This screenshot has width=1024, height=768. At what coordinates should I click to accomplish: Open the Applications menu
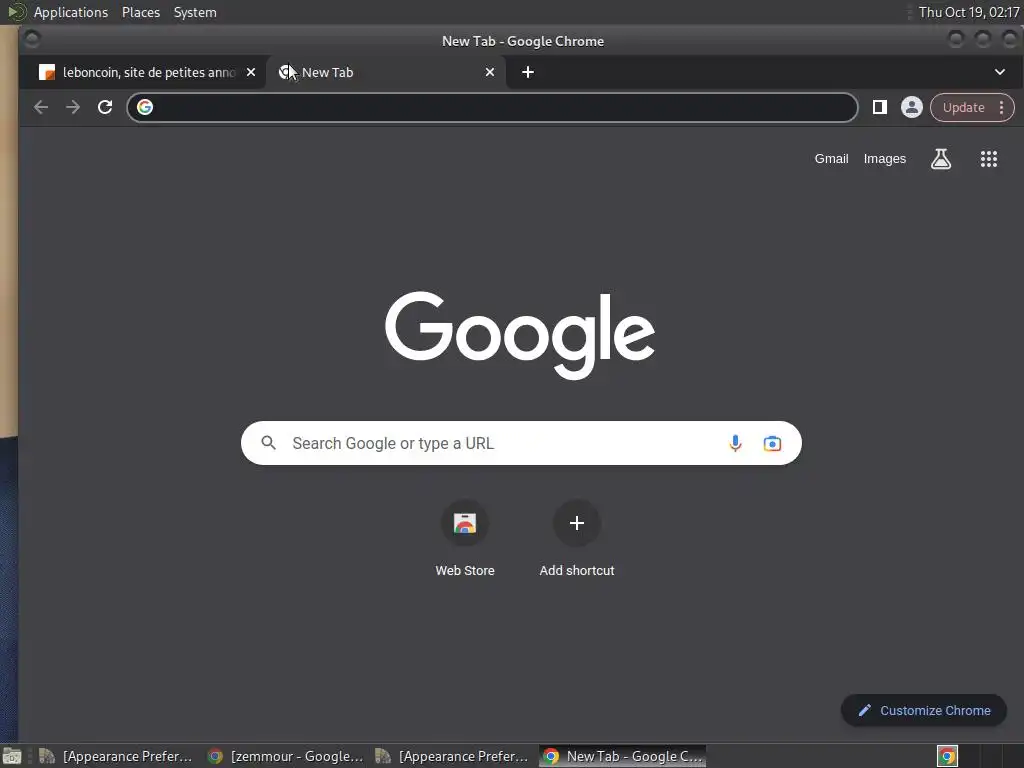click(x=71, y=12)
